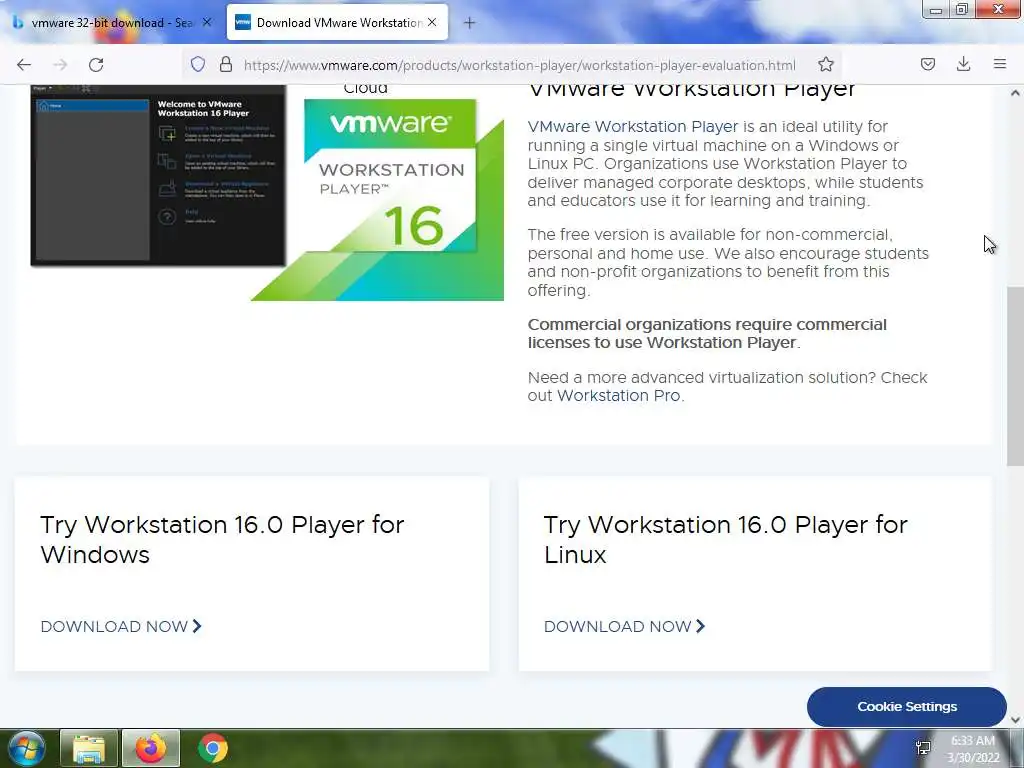
Task: Open Firefox application hamburger menu
Action: pyautogui.click(x=999, y=64)
